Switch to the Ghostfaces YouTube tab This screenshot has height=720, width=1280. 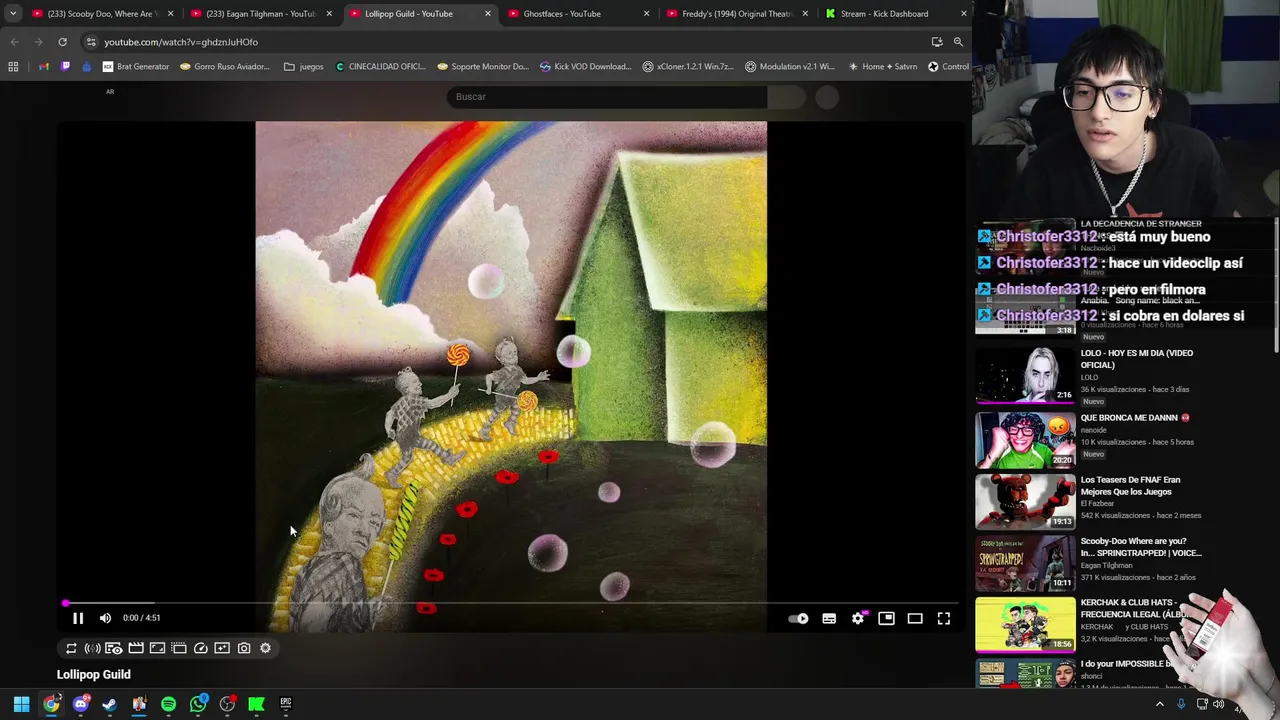577,14
